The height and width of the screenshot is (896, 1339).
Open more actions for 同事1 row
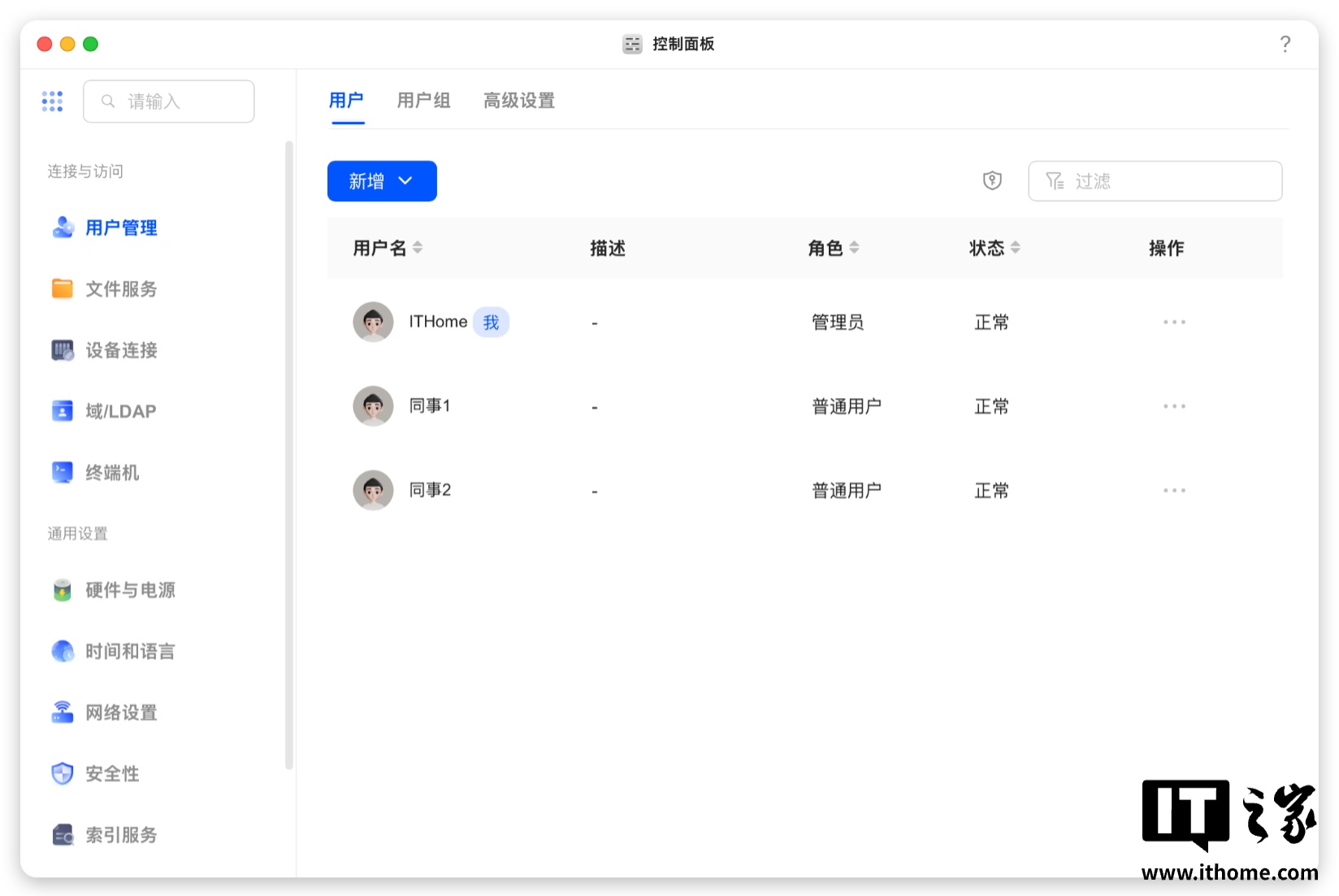[1174, 406]
